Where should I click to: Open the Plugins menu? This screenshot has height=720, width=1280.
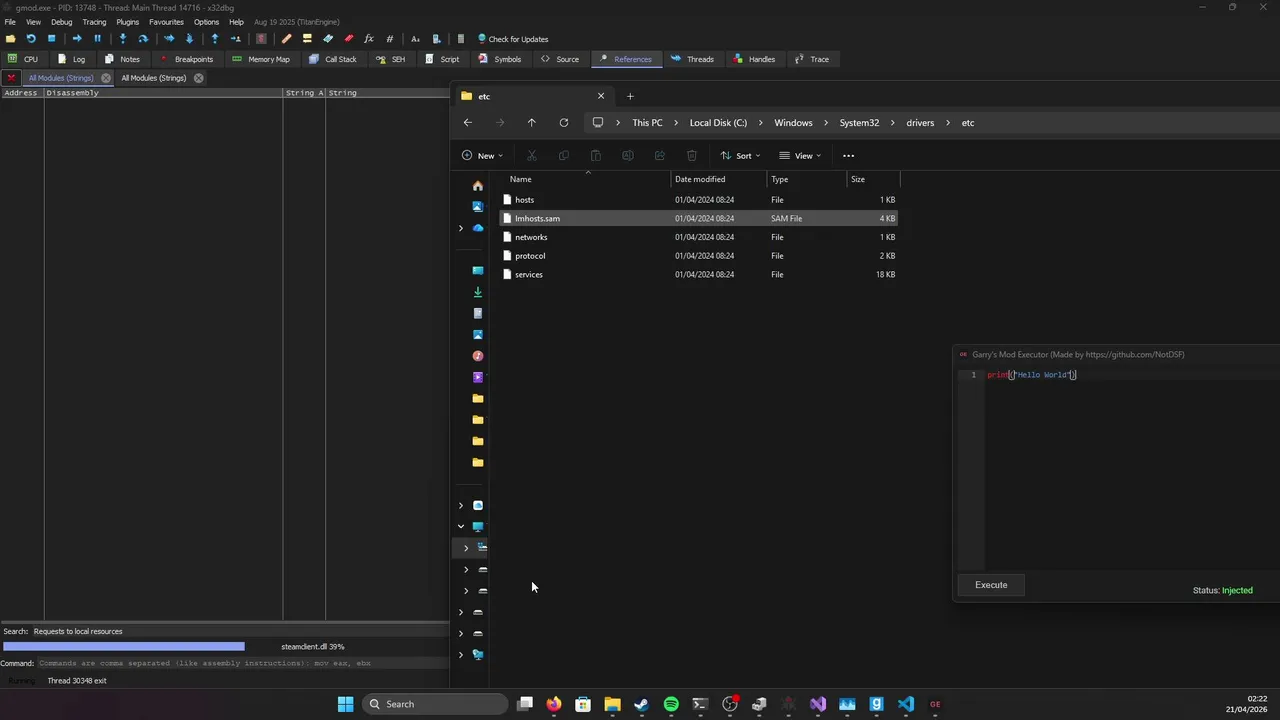coord(128,22)
